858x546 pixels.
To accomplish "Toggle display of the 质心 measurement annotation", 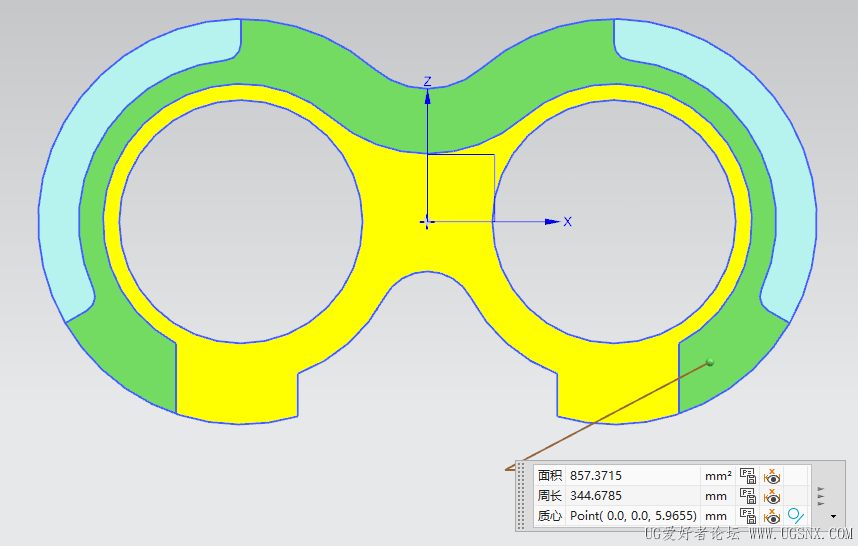I will 772,515.
